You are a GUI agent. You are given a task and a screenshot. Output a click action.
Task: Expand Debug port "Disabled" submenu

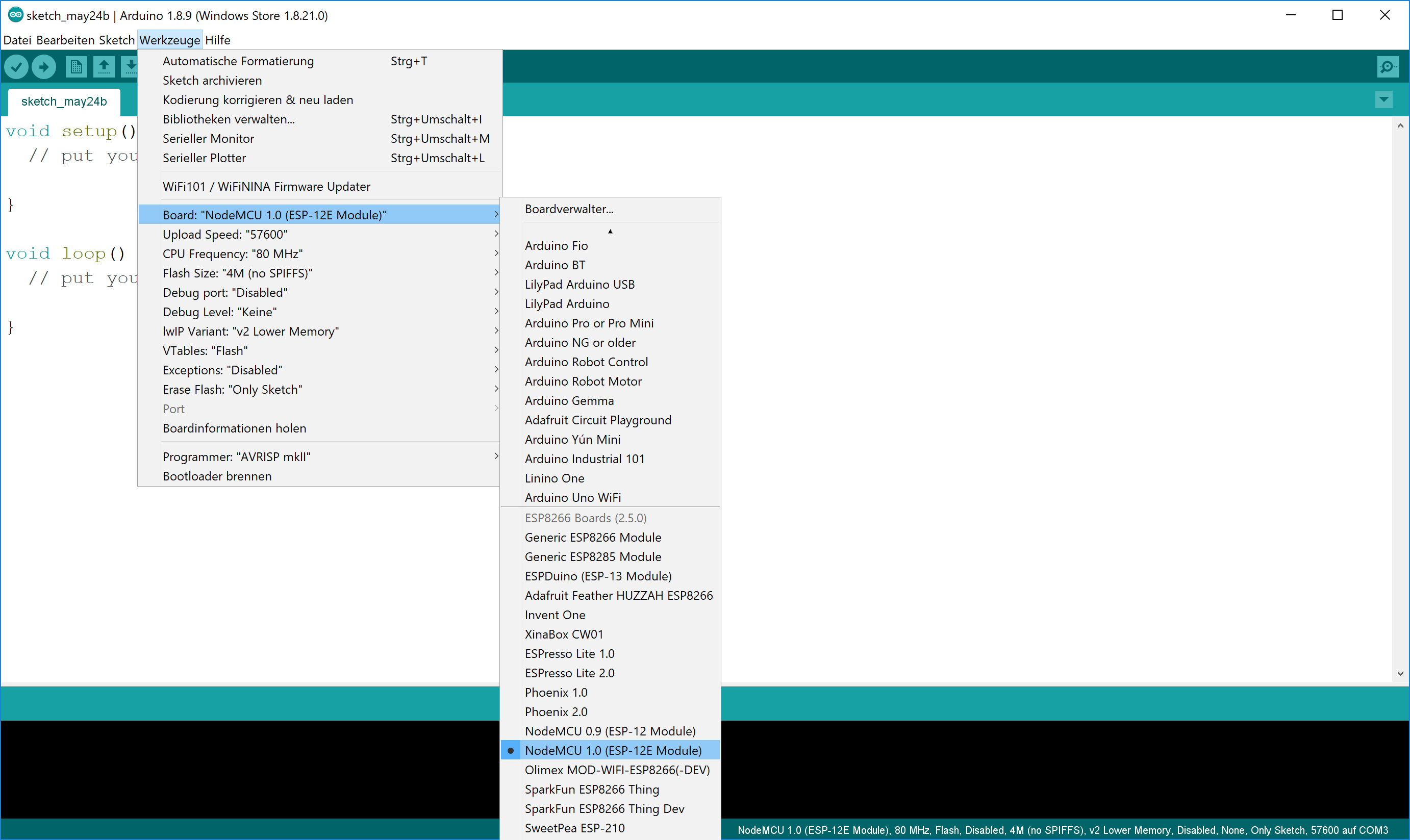coord(320,292)
